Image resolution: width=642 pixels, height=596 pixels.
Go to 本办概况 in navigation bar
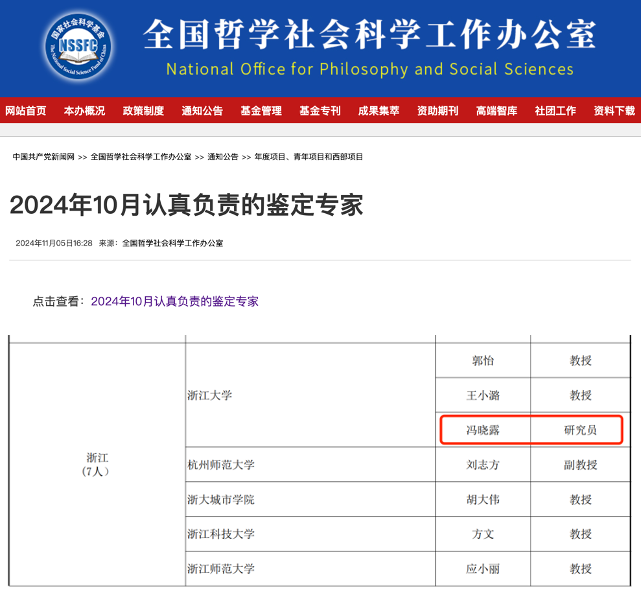coord(84,111)
